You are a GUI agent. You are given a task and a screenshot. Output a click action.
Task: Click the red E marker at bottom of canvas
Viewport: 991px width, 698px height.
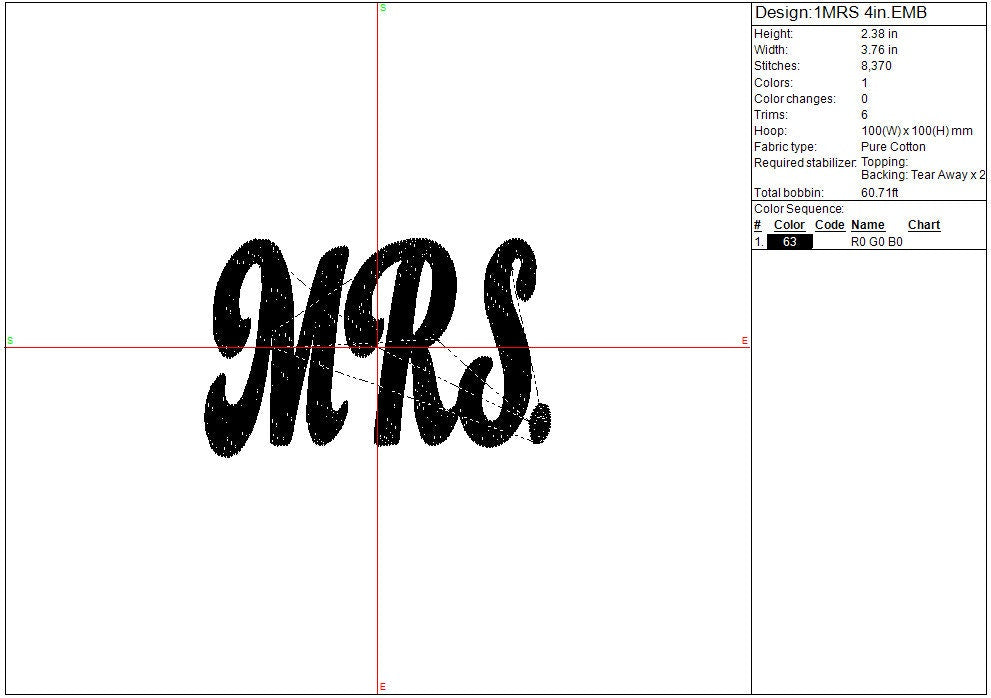383,687
